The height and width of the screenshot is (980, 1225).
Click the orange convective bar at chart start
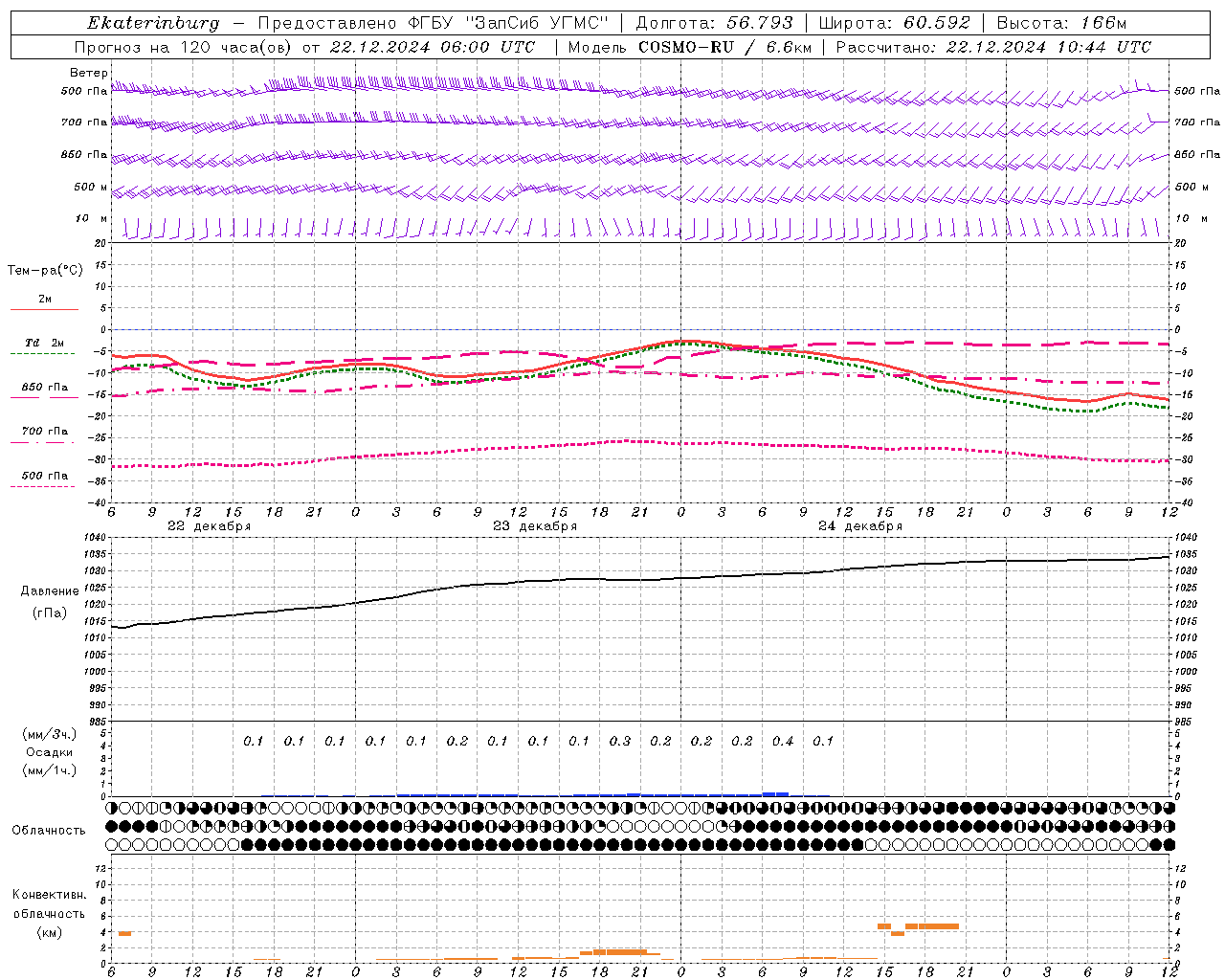point(124,933)
